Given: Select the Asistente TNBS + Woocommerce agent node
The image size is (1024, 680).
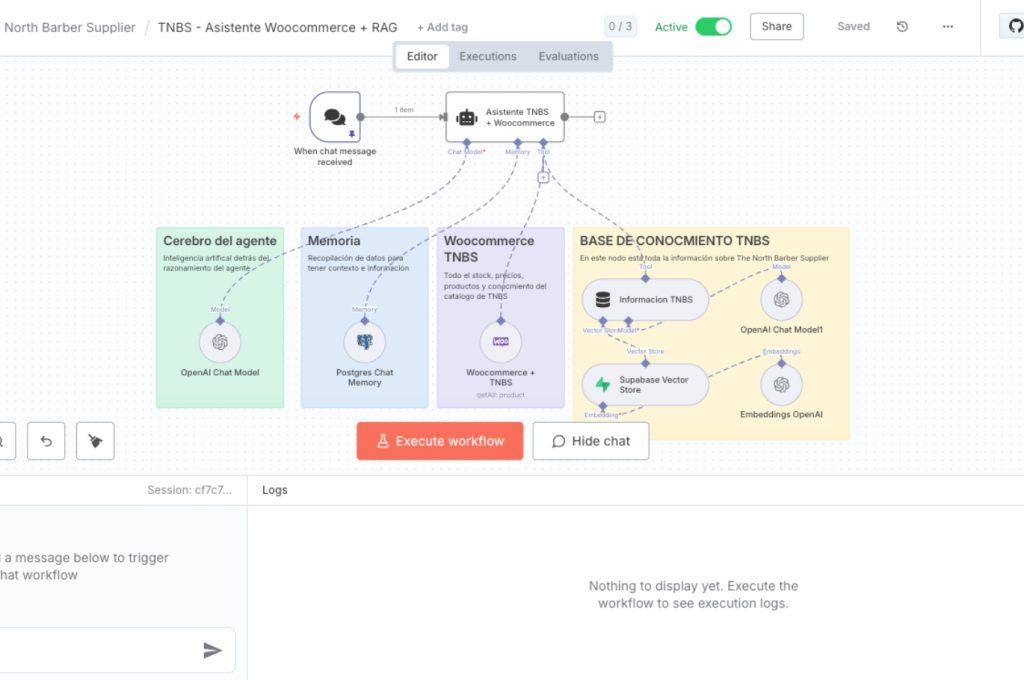Looking at the screenshot, I should pos(505,117).
